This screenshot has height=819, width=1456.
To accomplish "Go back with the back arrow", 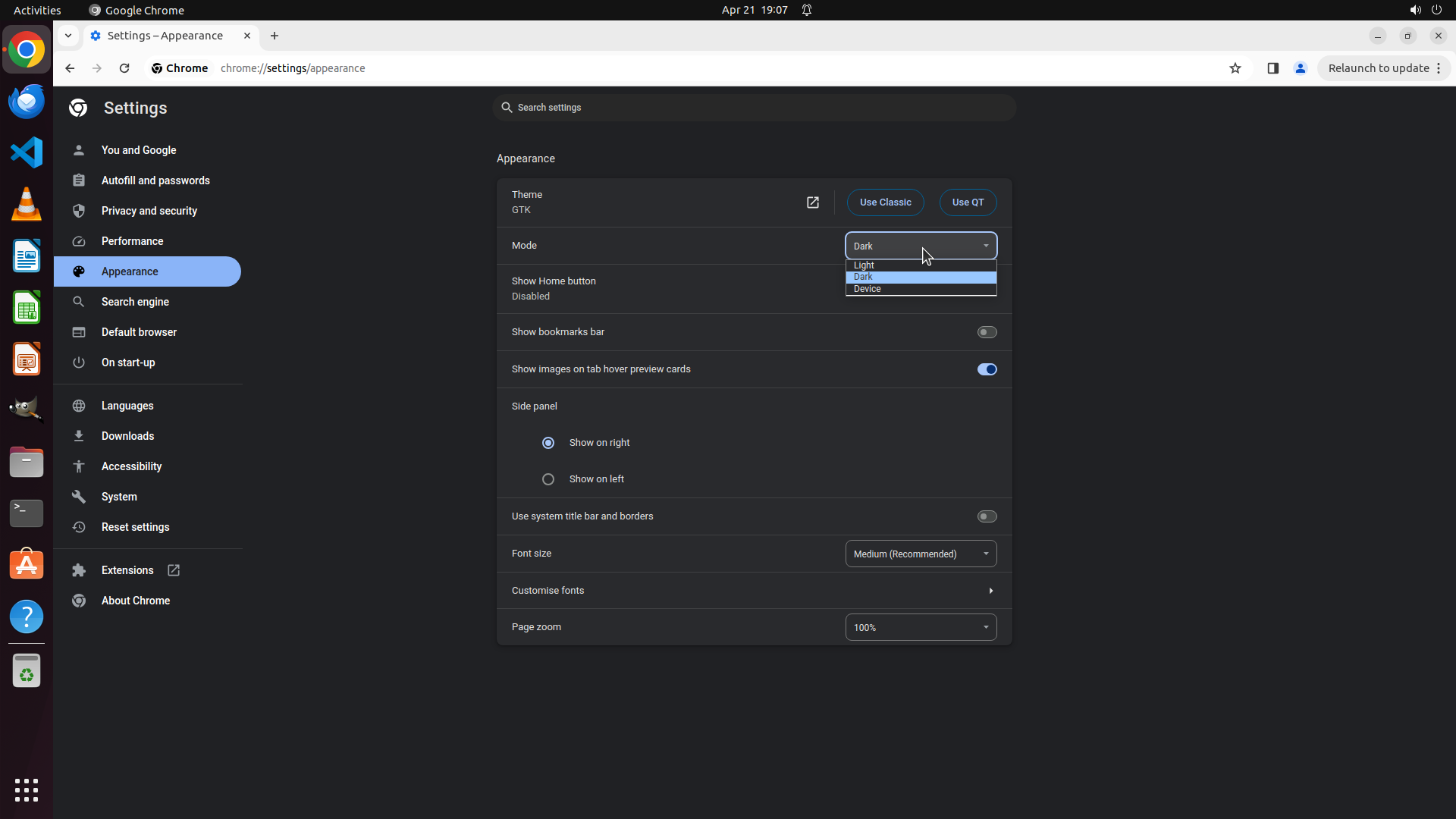I will pyautogui.click(x=70, y=68).
